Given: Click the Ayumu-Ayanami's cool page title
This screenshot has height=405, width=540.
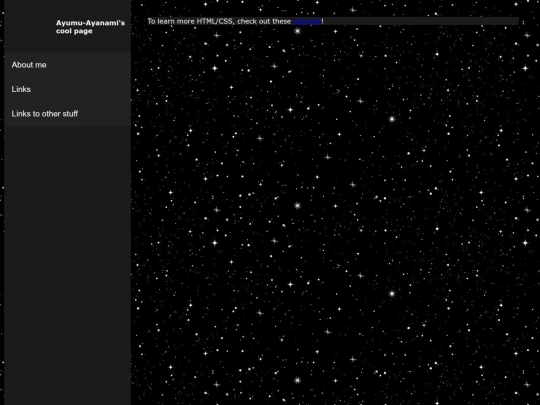Looking at the screenshot, I should [x=90, y=27].
